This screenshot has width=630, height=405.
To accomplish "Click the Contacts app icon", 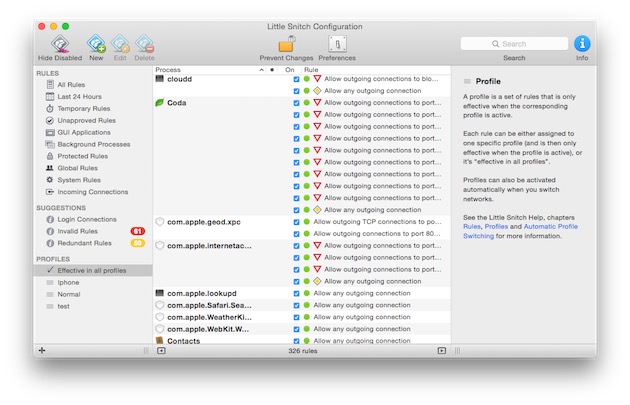I will click(x=160, y=340).
